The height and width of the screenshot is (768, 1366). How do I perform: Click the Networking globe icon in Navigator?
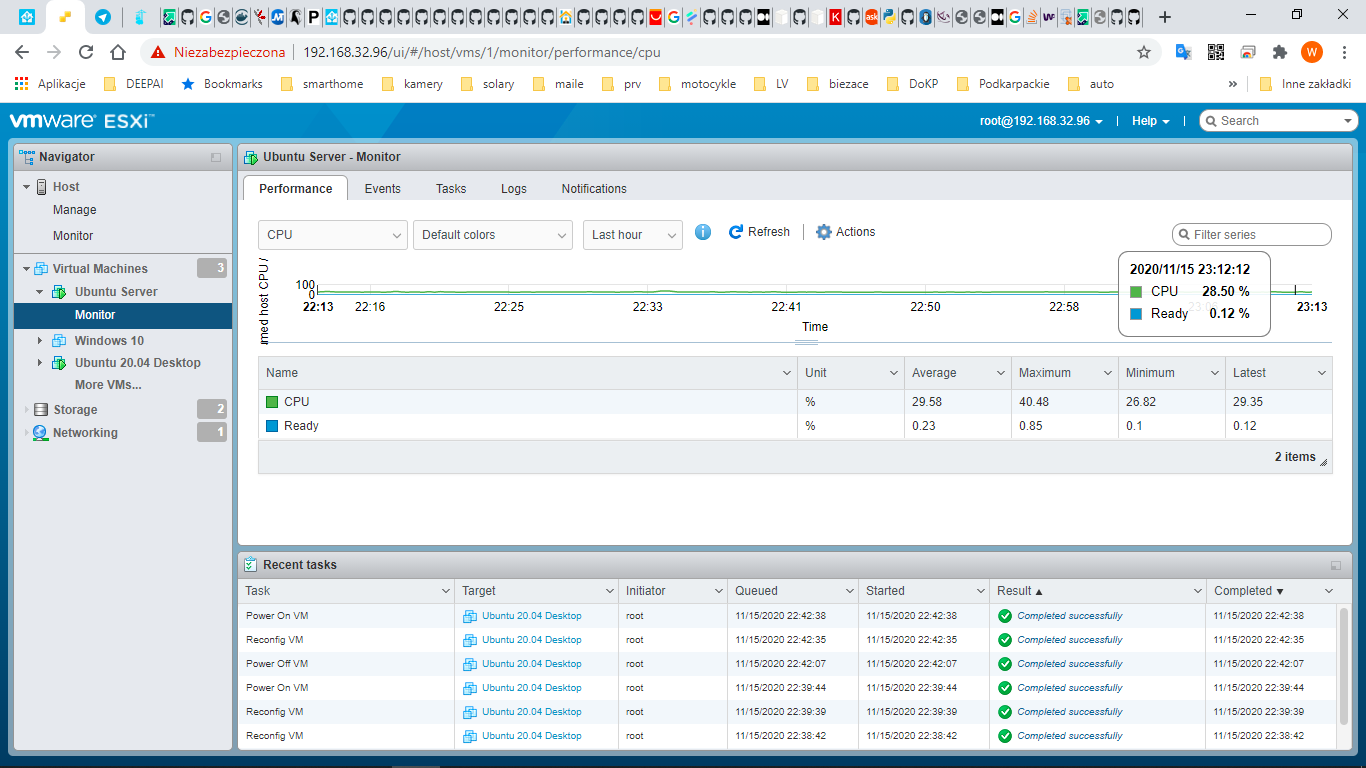pyautogui.click(x=40, y=433)
